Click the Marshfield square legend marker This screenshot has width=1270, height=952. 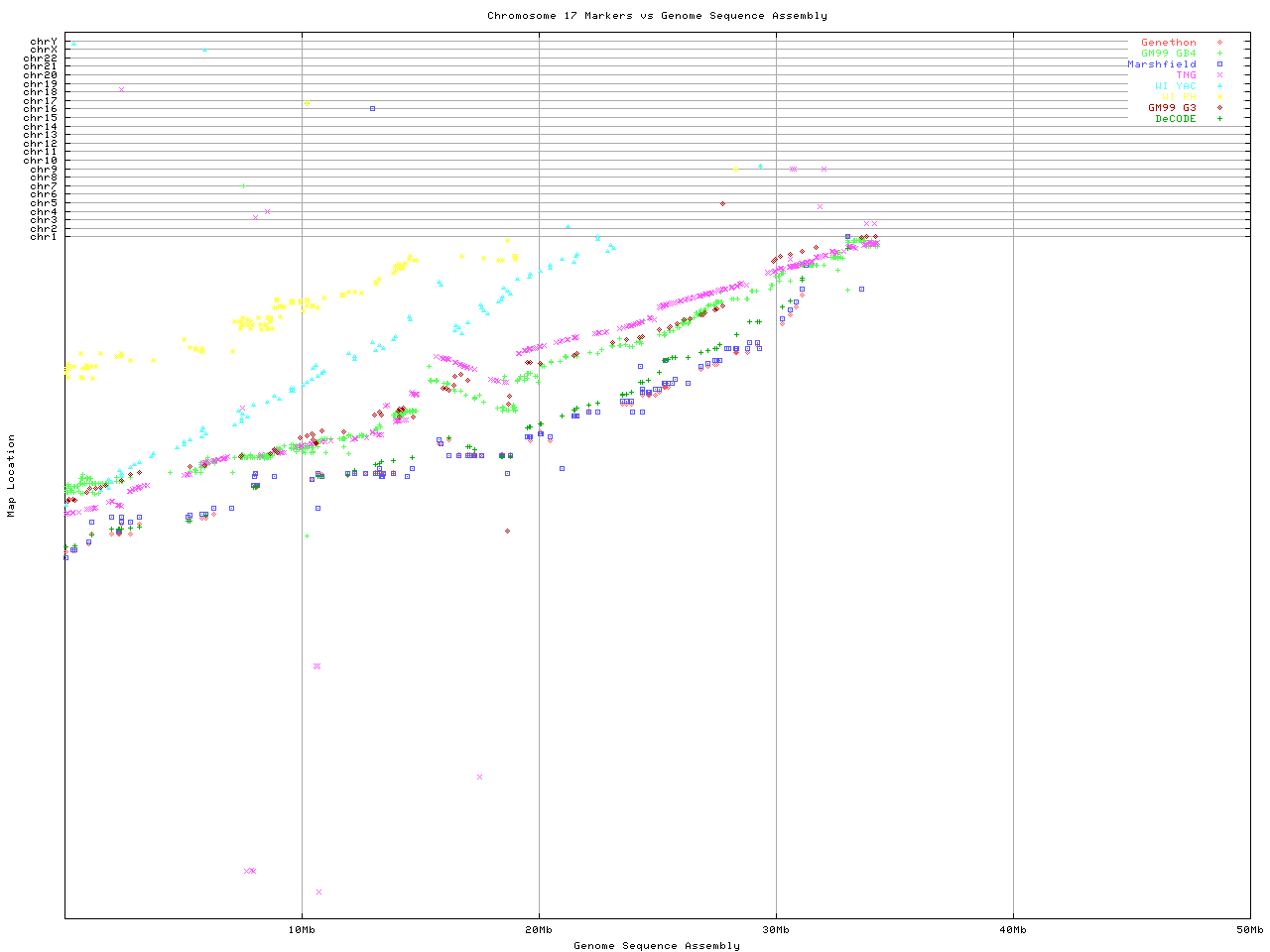(1219, 64)
